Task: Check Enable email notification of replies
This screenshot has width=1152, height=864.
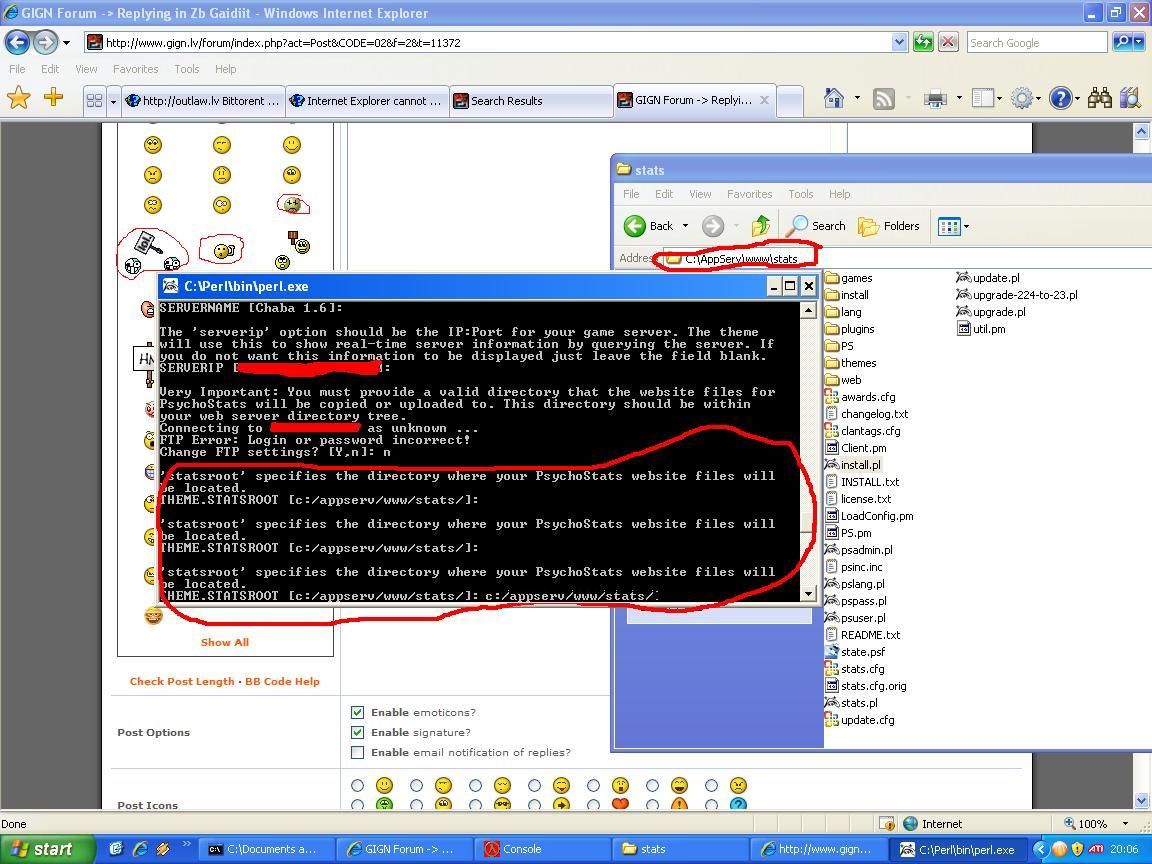Action: click(358, 752)
